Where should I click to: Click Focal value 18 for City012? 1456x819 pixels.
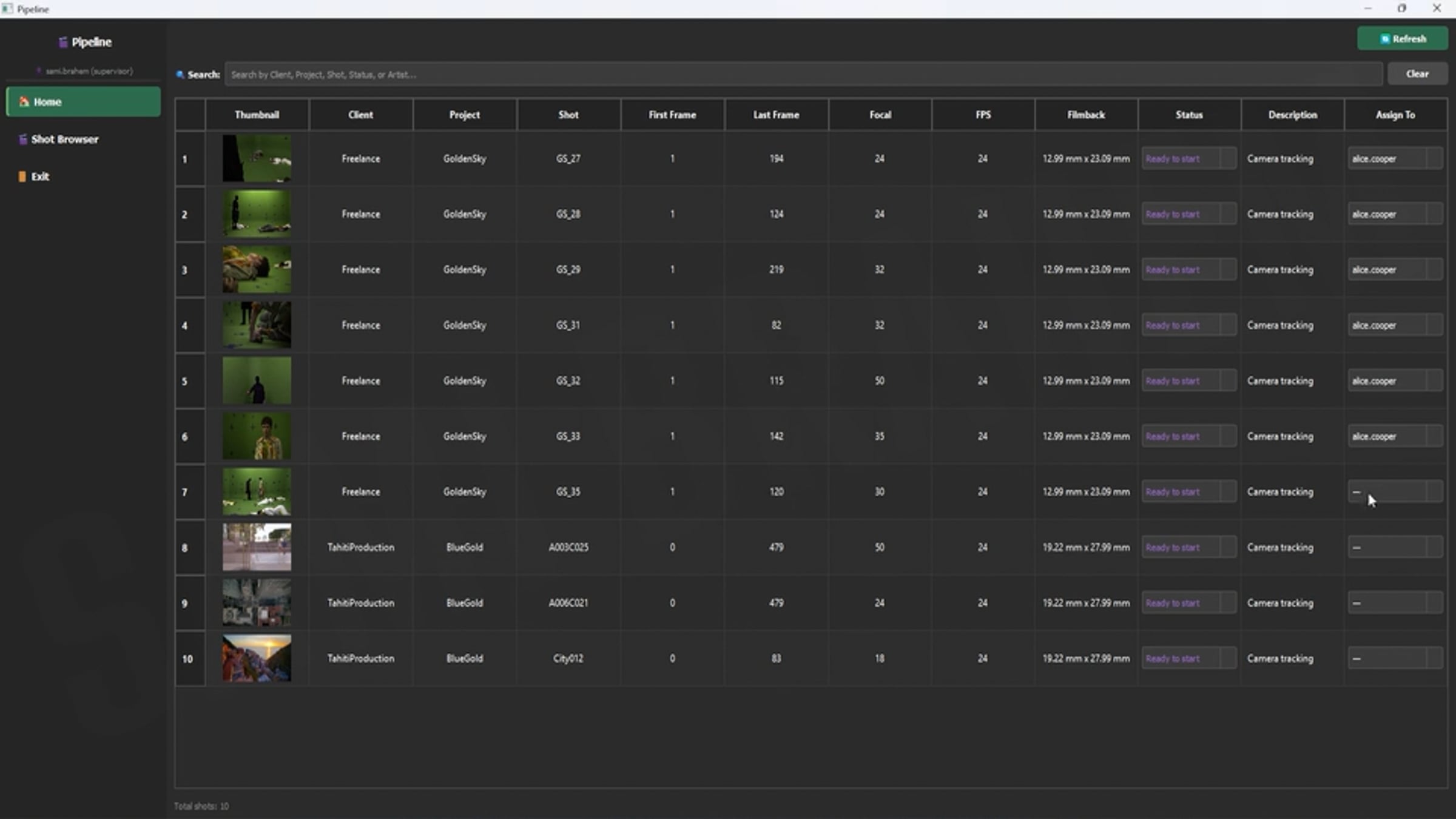[x=879, y=658]
